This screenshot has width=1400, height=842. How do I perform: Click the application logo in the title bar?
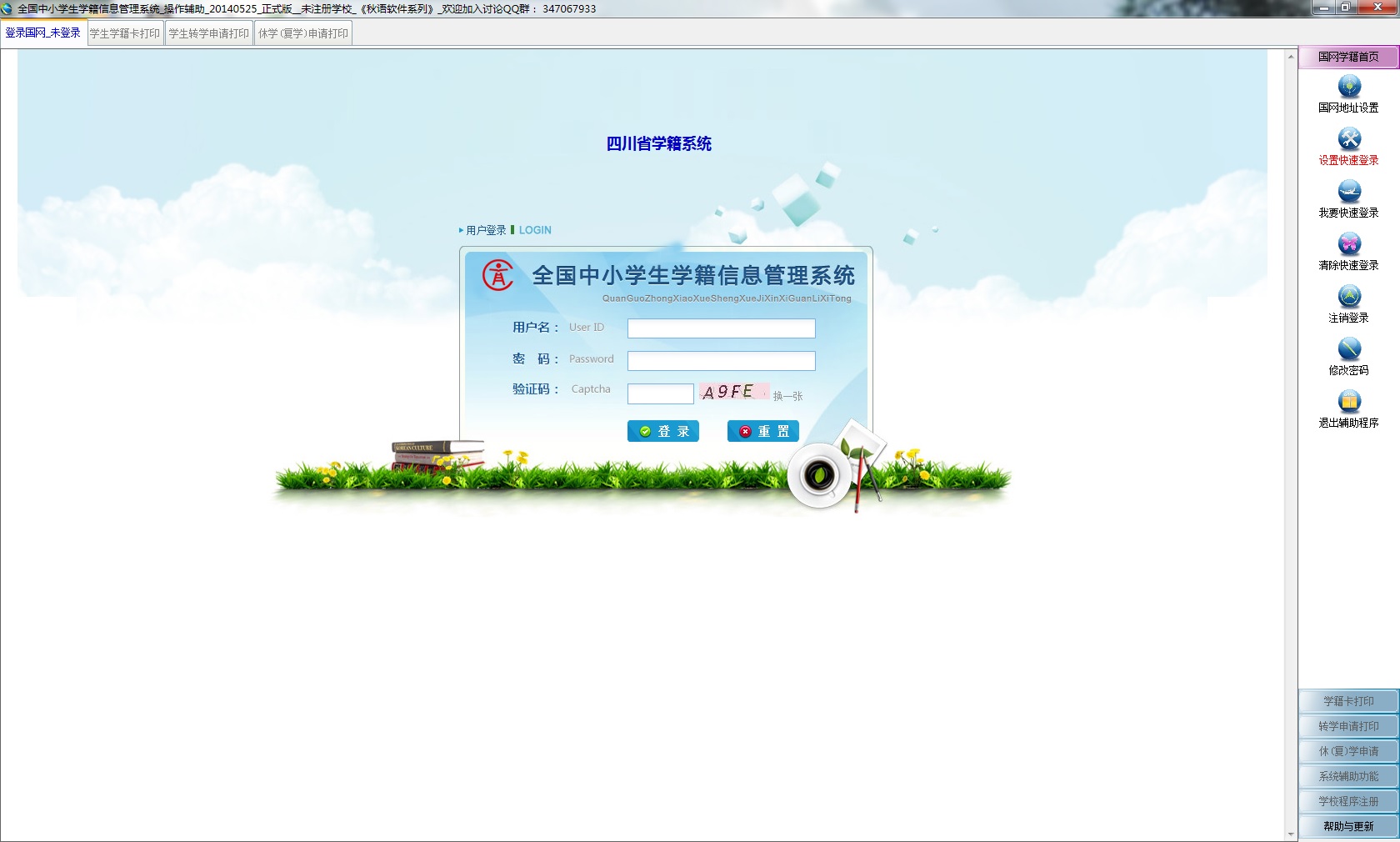7,8
